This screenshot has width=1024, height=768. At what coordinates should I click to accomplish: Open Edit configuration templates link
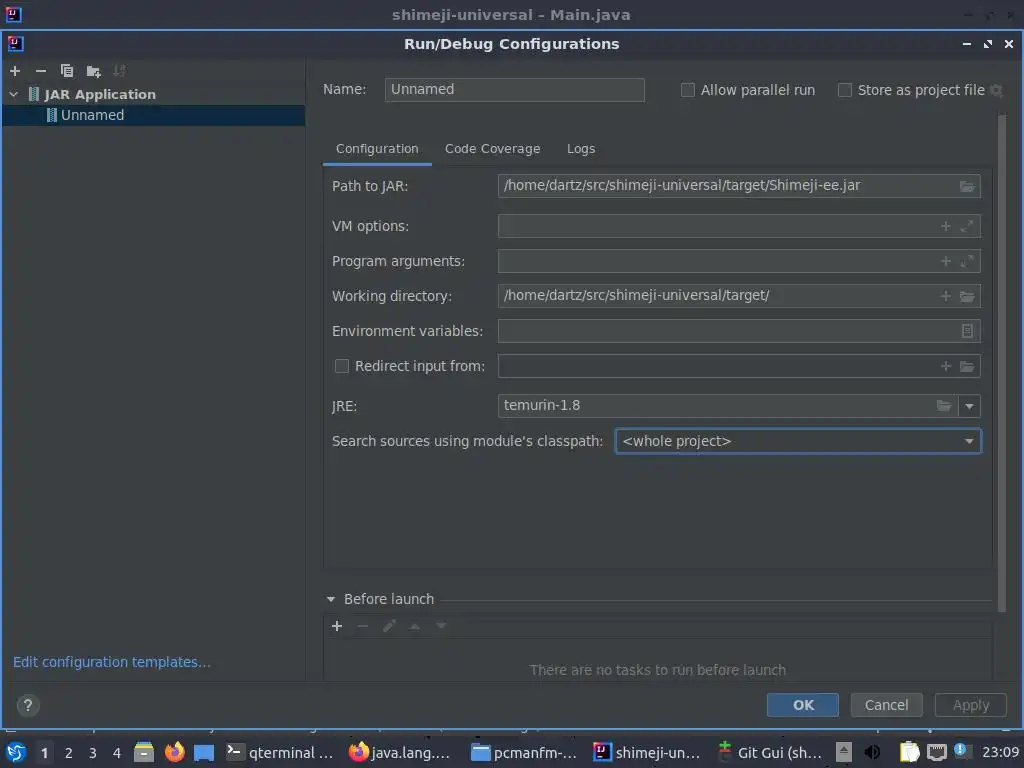pos(112,662)
